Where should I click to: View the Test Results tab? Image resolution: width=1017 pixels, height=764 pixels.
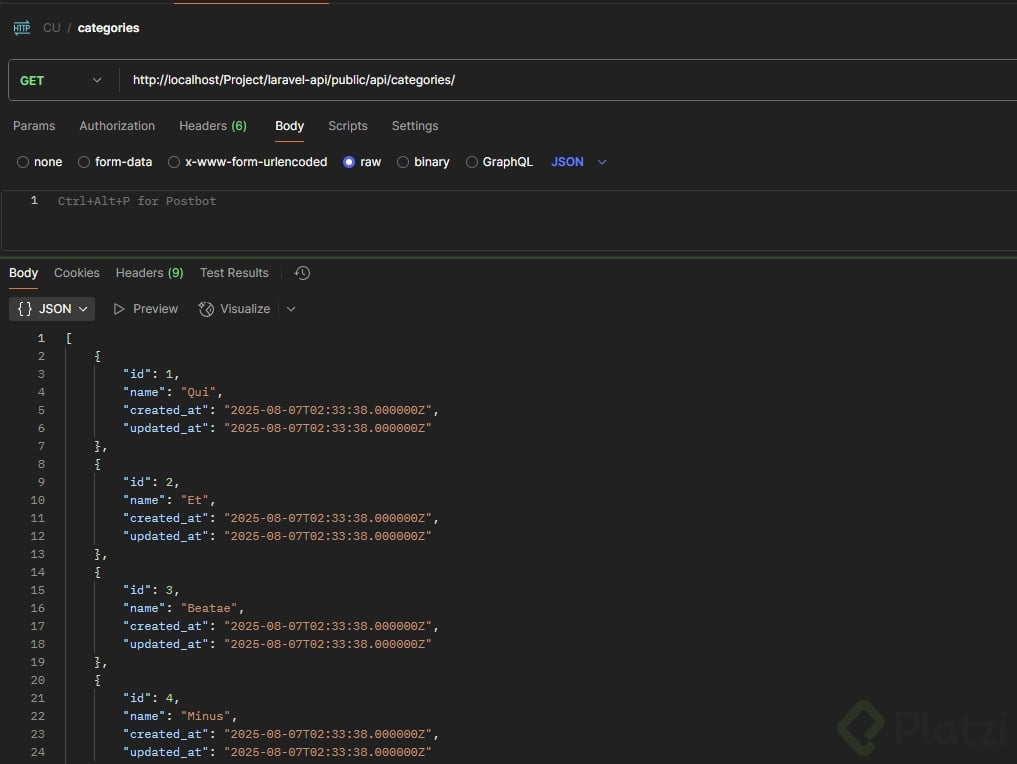[234, 273]
